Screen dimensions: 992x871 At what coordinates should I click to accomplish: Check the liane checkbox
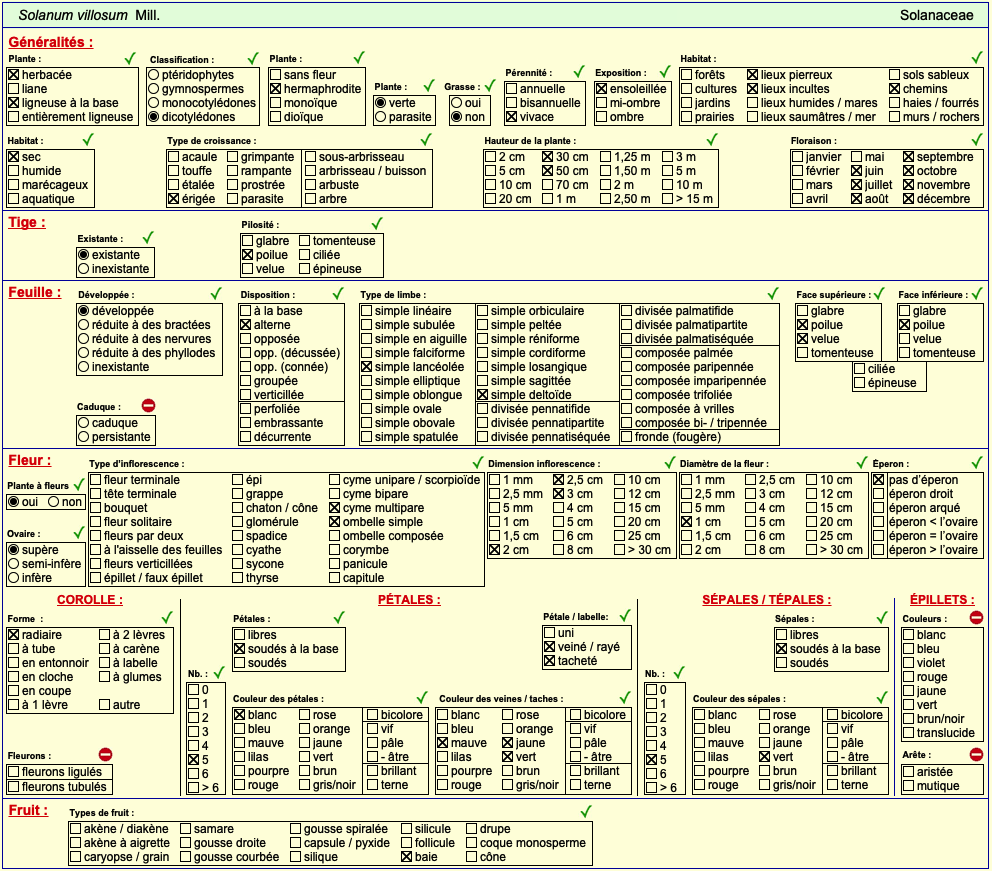tap(13, 89)
